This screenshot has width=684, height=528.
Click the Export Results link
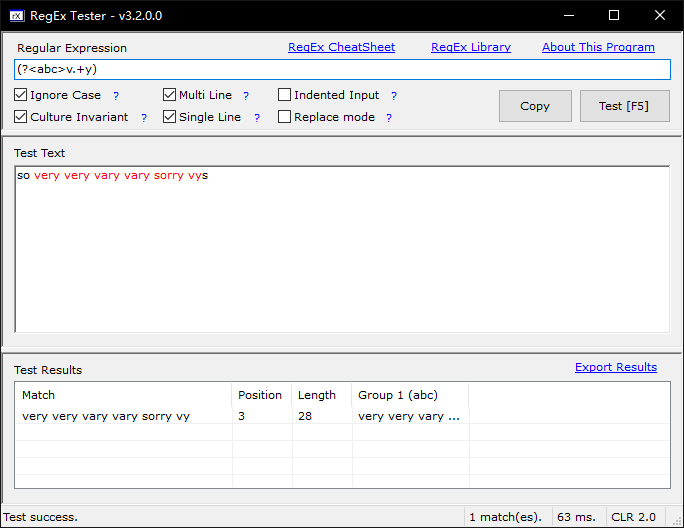pos(615,367)
